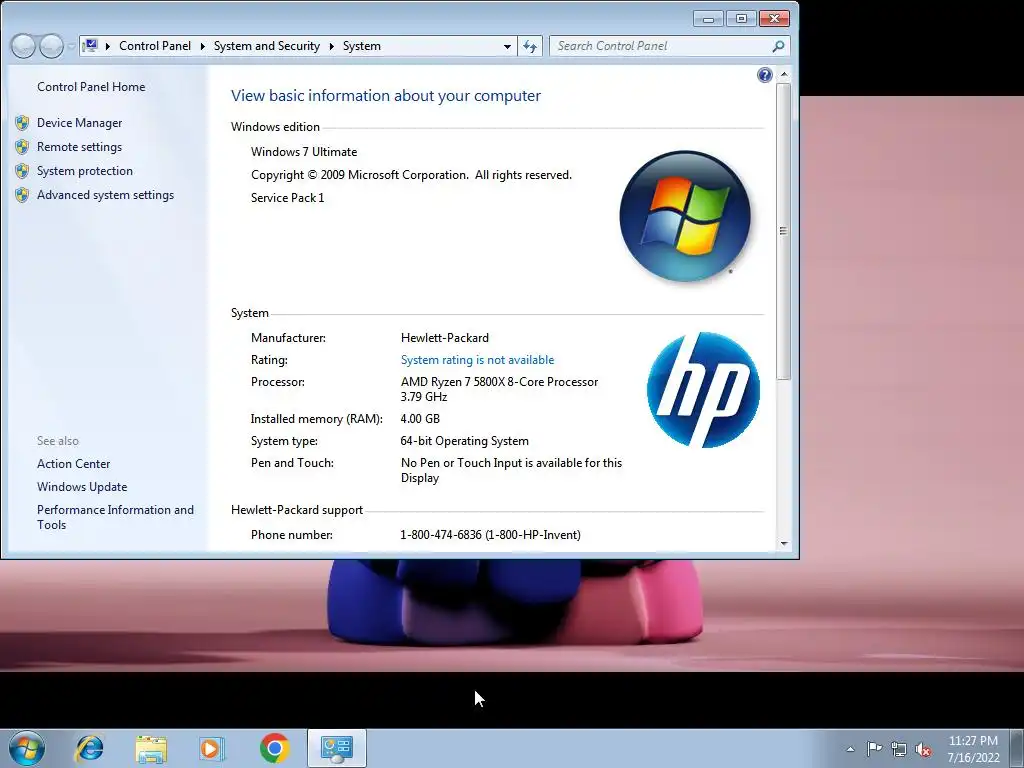Click shield icon beside Advanced system settings
Viewport: 1024px width, 768px height.
[22, 195]
